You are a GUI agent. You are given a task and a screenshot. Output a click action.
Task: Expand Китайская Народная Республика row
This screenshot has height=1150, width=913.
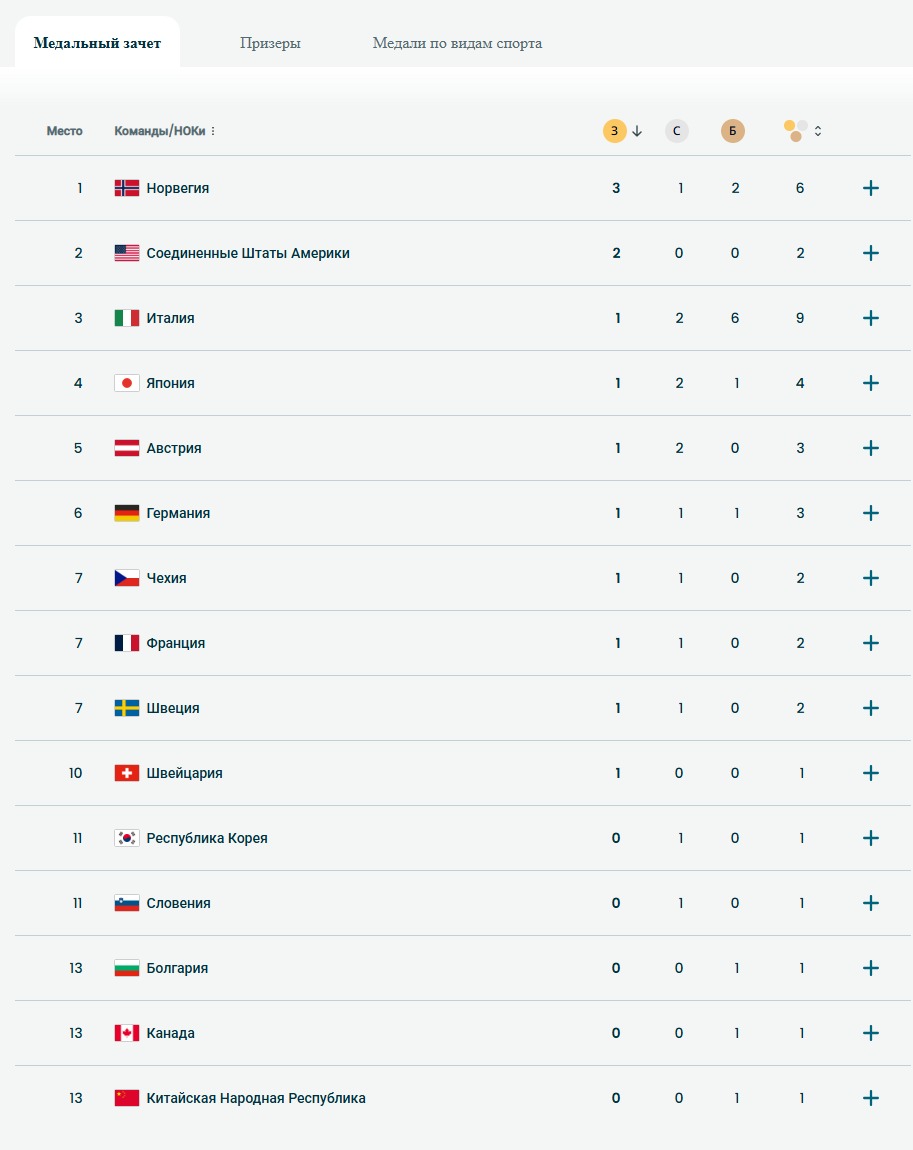coord(870,1098)
